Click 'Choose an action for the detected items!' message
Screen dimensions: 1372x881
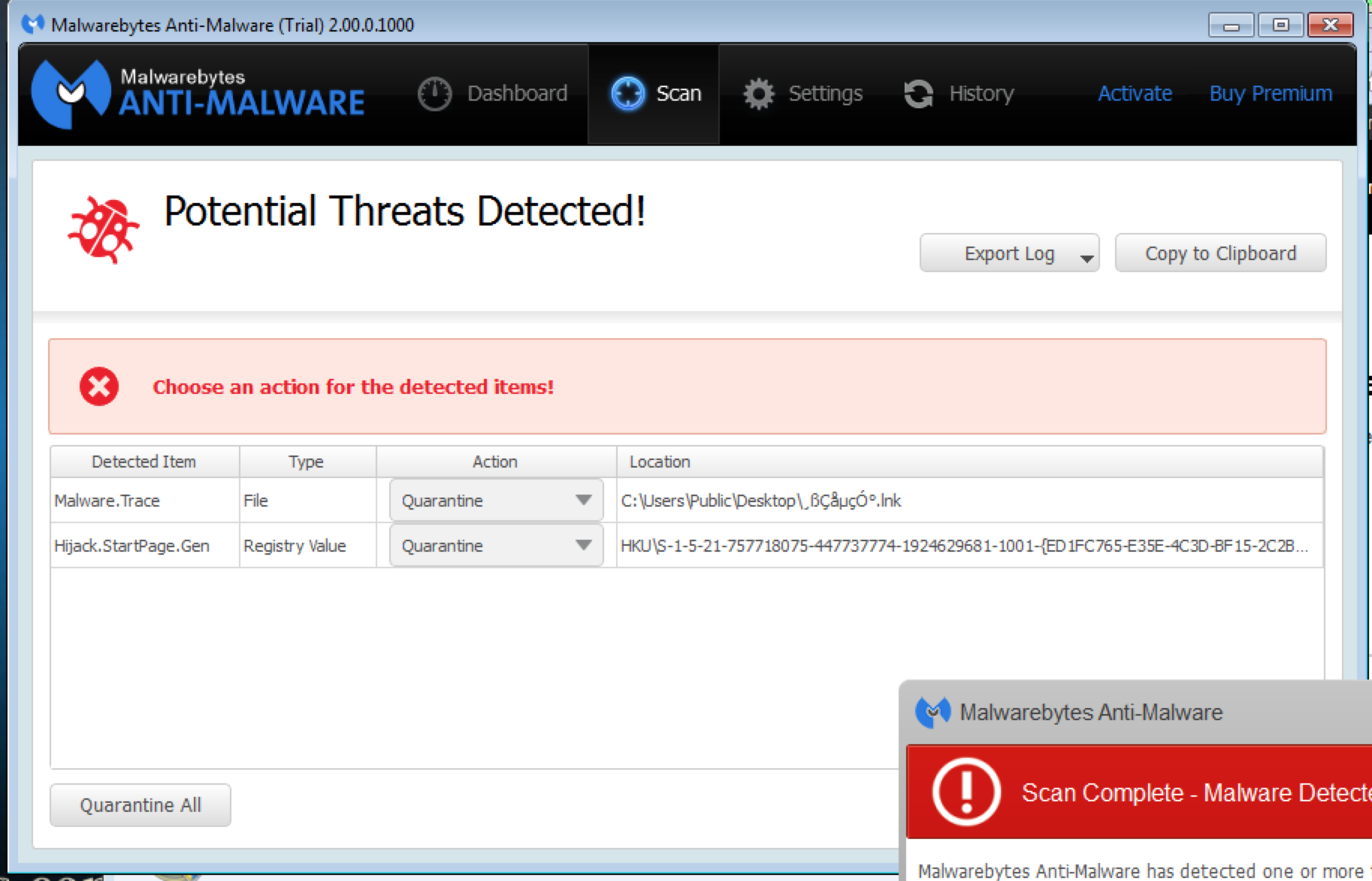coord(353,387)
